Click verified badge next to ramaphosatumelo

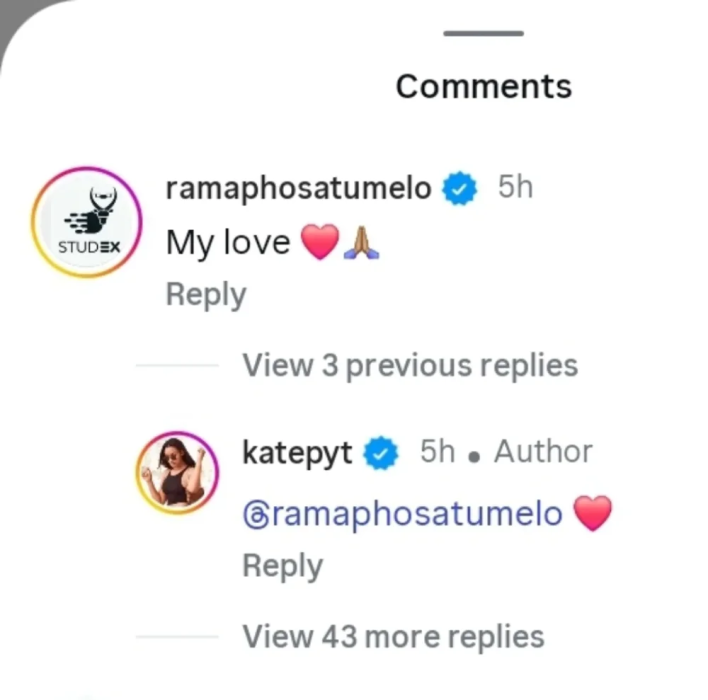point(460,188)
